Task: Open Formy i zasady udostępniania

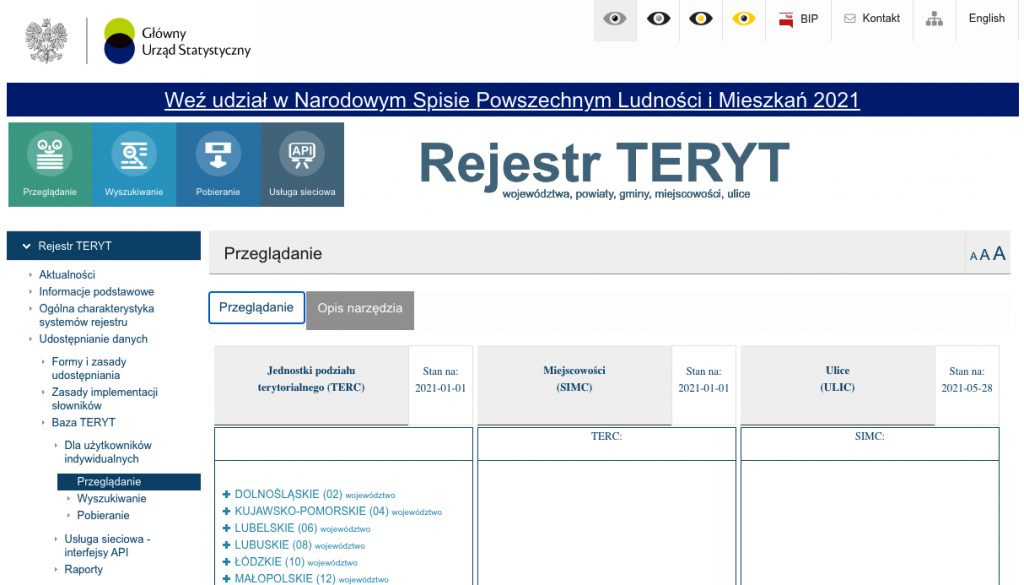Action: 89,368
